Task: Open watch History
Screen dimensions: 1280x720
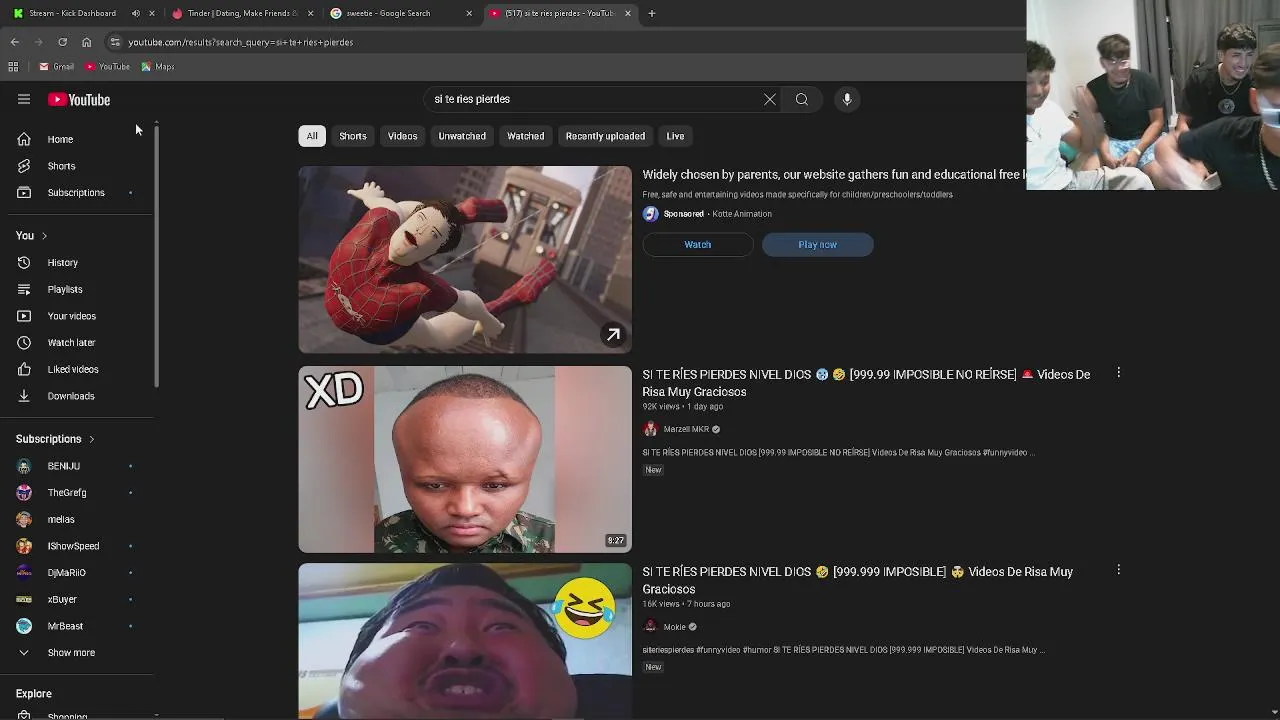Action: click(x=78, y=262)
